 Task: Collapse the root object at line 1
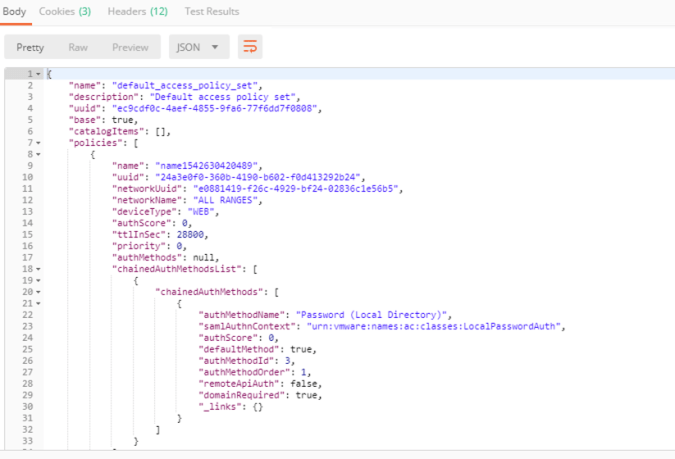(x=38, y=75)
